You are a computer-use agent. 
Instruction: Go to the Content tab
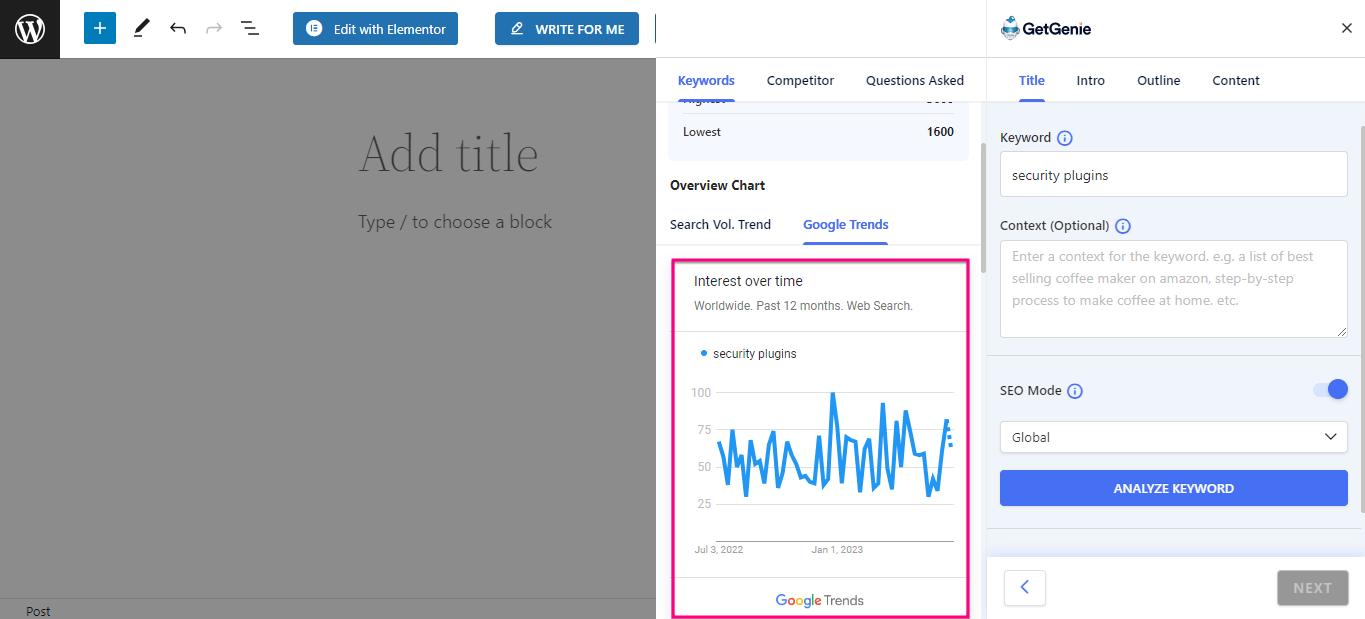pos(1236,81)
